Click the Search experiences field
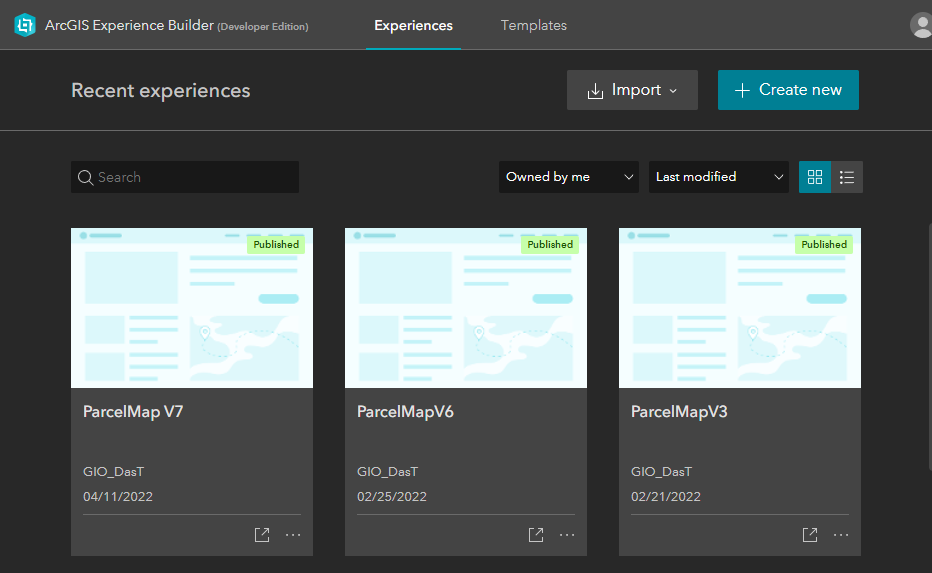 point(185,177)
